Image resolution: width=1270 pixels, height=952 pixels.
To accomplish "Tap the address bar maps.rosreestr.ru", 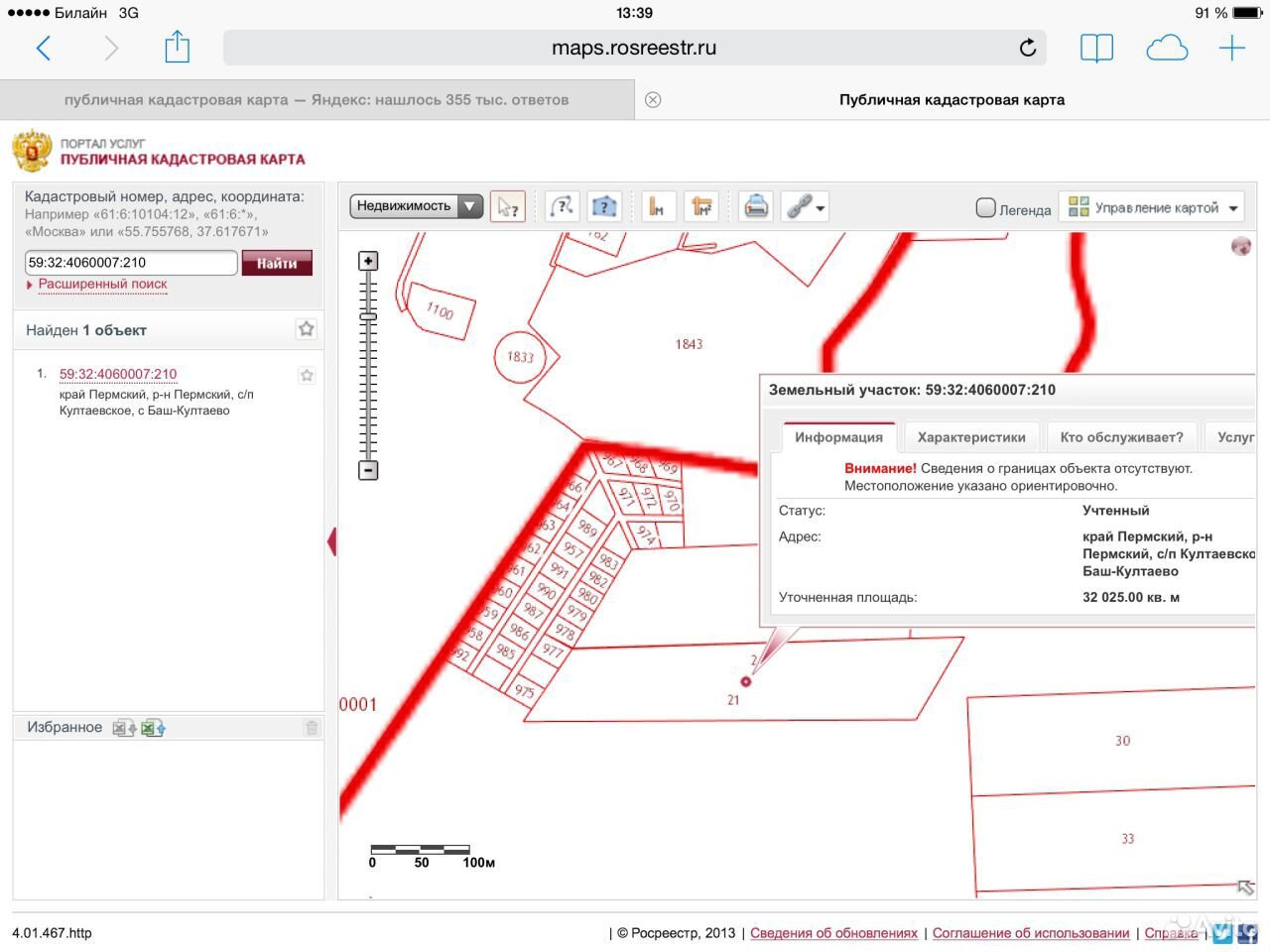I will click(x=634, y=48).
